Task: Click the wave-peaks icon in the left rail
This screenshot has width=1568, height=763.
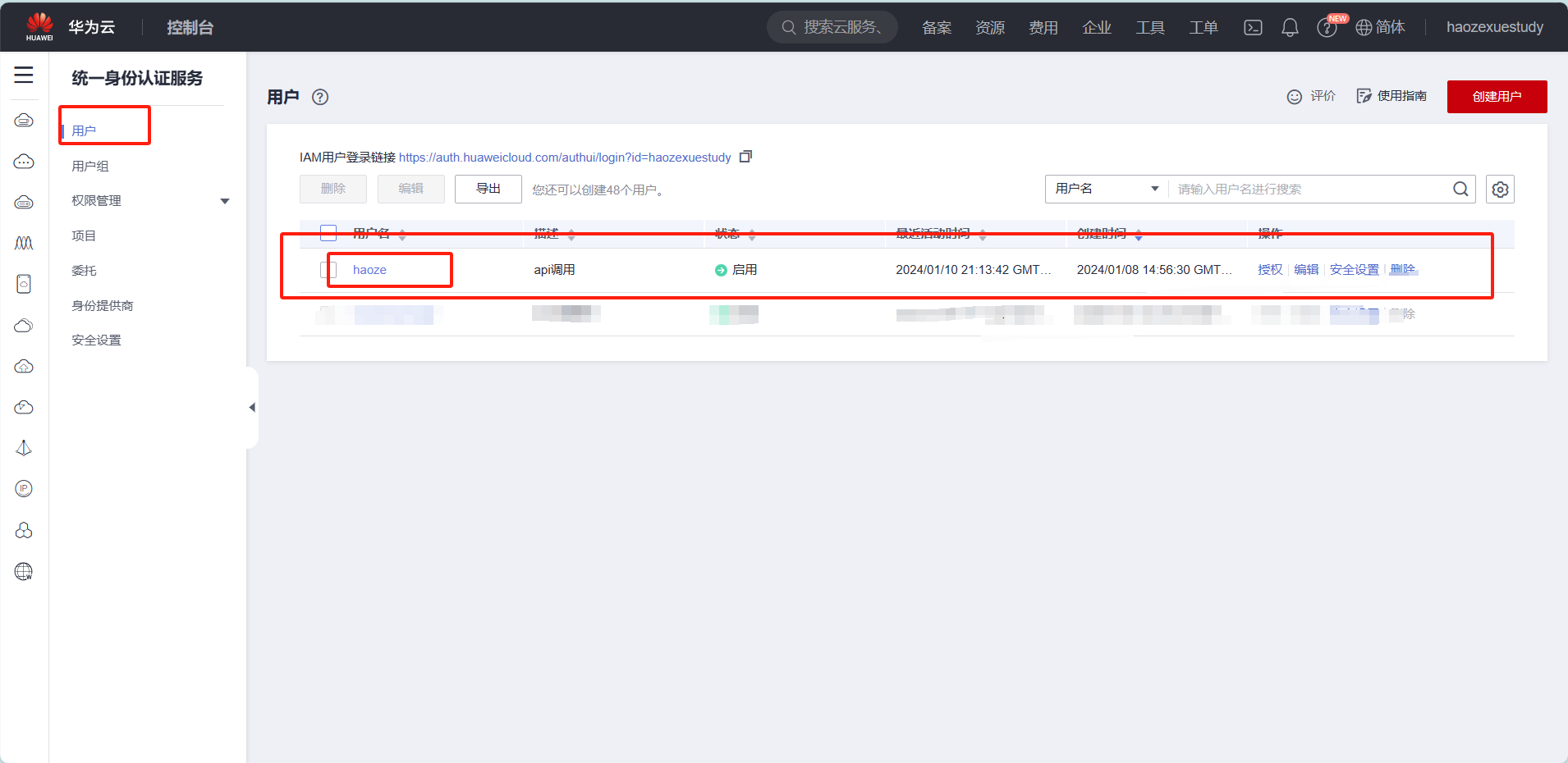Action: (x=24, y=243)
